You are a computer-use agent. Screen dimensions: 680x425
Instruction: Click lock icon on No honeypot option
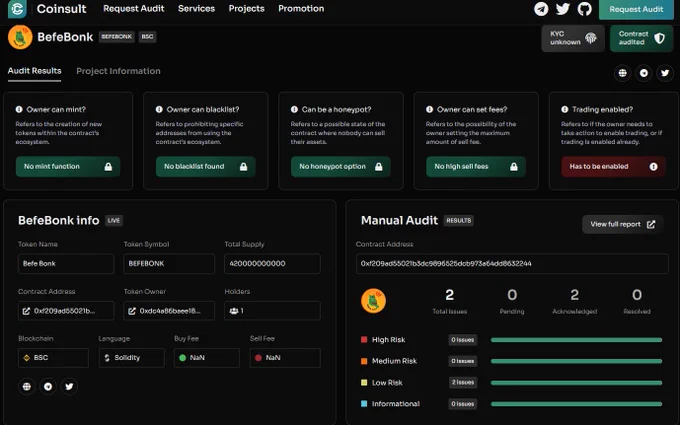tap(379, 167)
